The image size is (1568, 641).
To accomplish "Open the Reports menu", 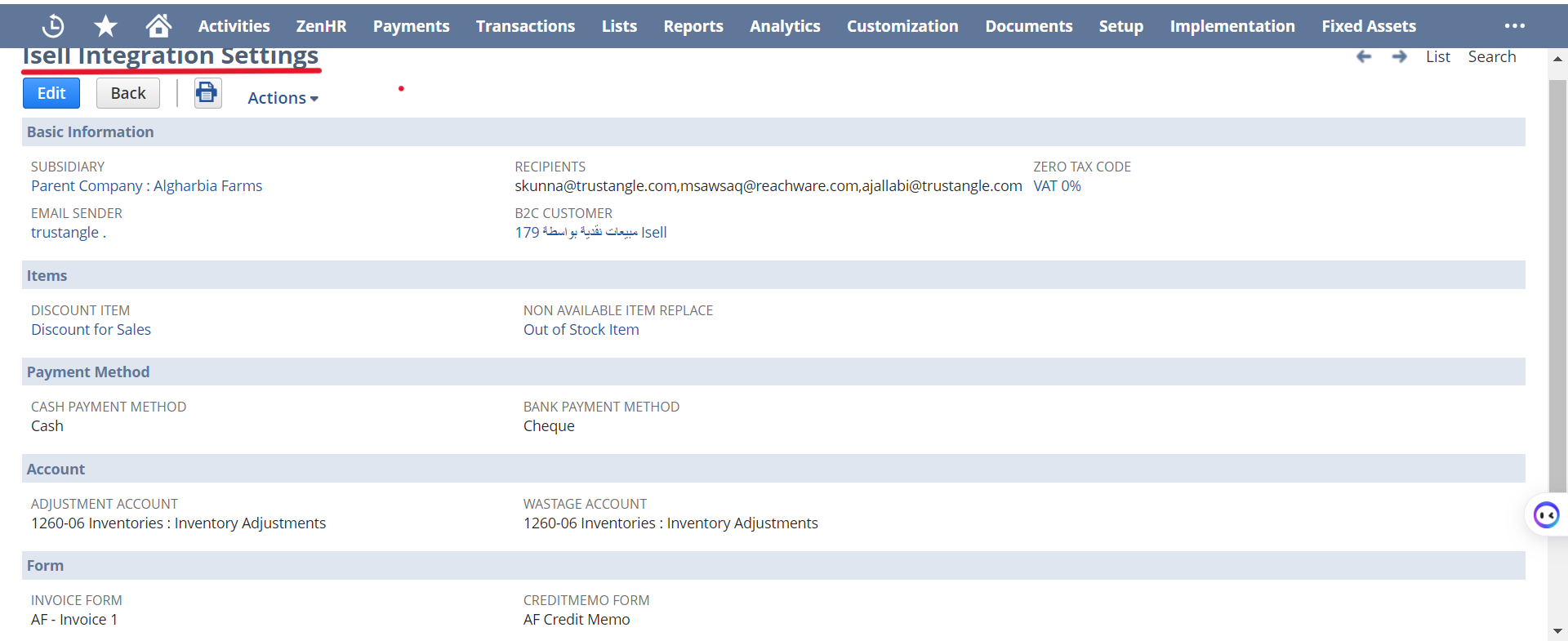I will pos(693,26).
